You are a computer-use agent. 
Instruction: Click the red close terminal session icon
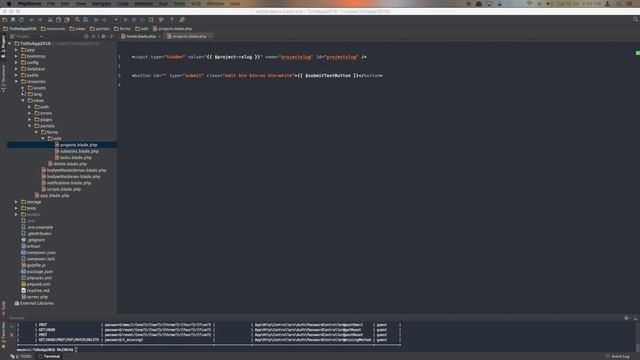pos(12,335)
